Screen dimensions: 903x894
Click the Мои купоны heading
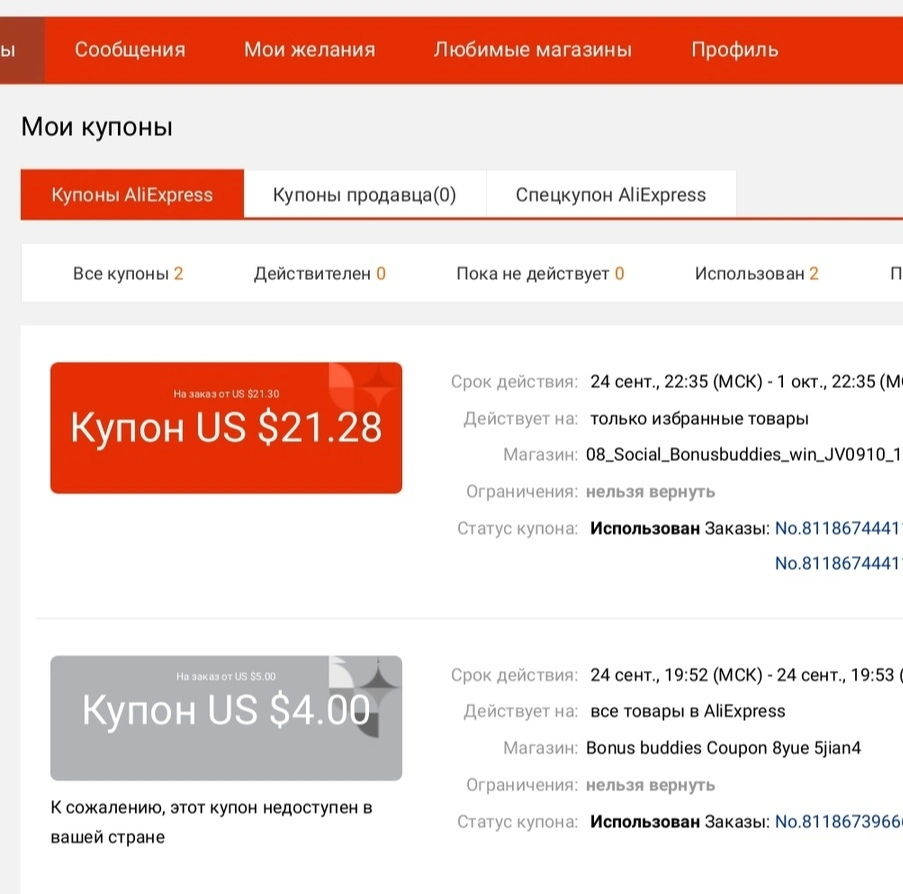[x=97, y=127]
